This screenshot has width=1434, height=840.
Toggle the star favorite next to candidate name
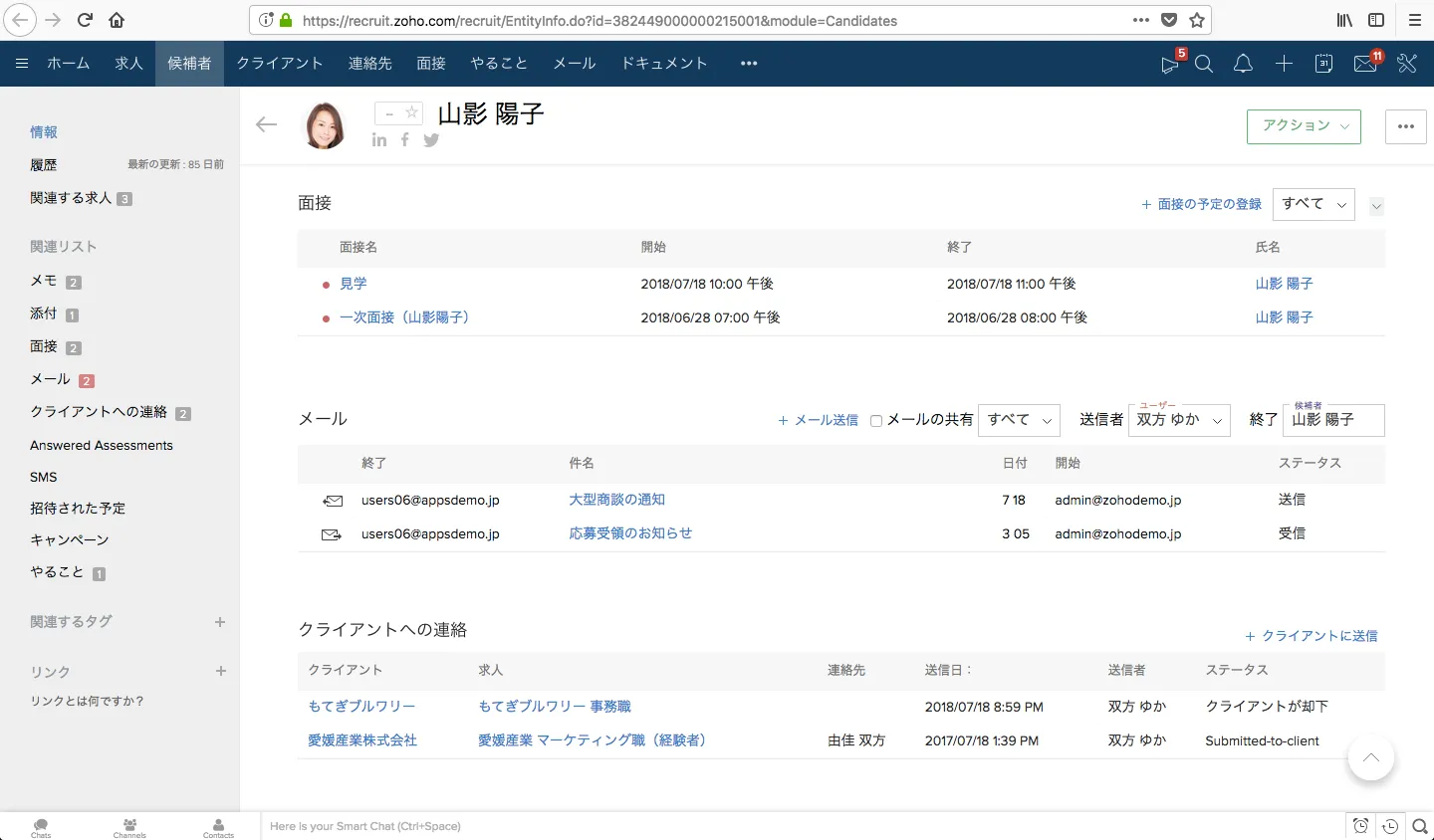click(x=411, y=113)
